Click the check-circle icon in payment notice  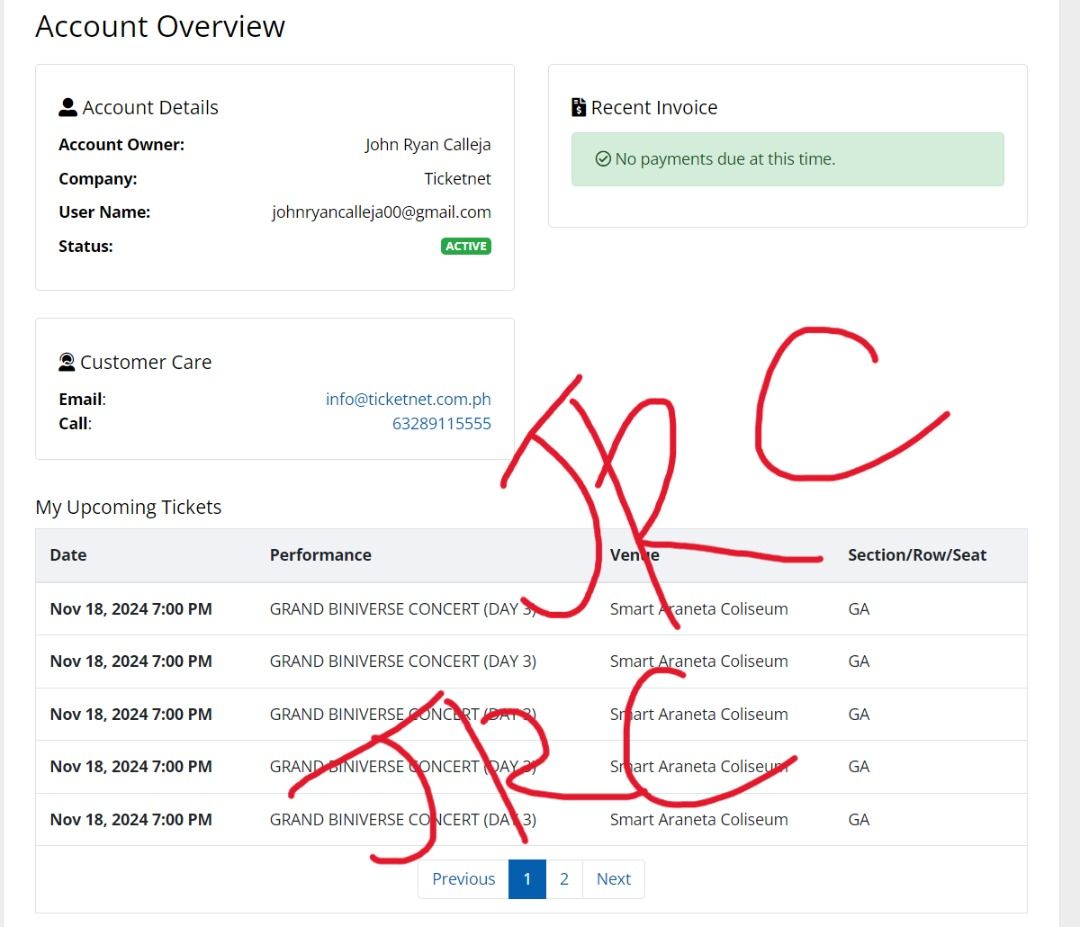click(602, 159)
